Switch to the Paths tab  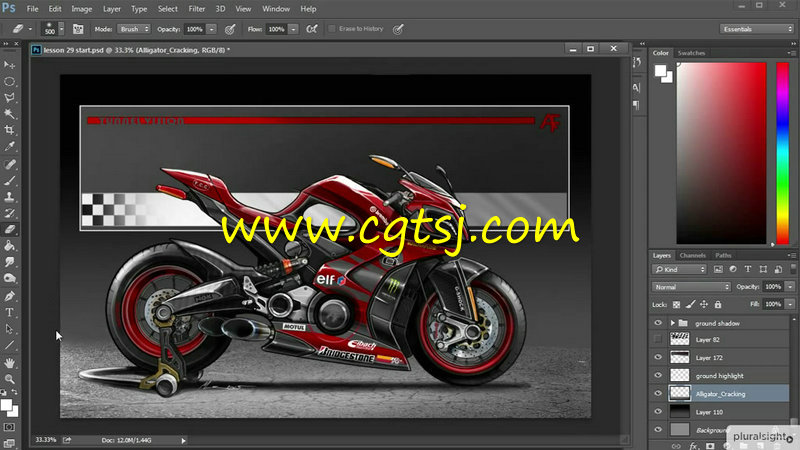click(723, 255)
